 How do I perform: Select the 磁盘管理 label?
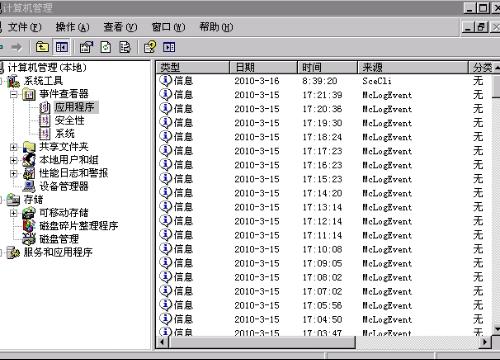tap(59, 239)
